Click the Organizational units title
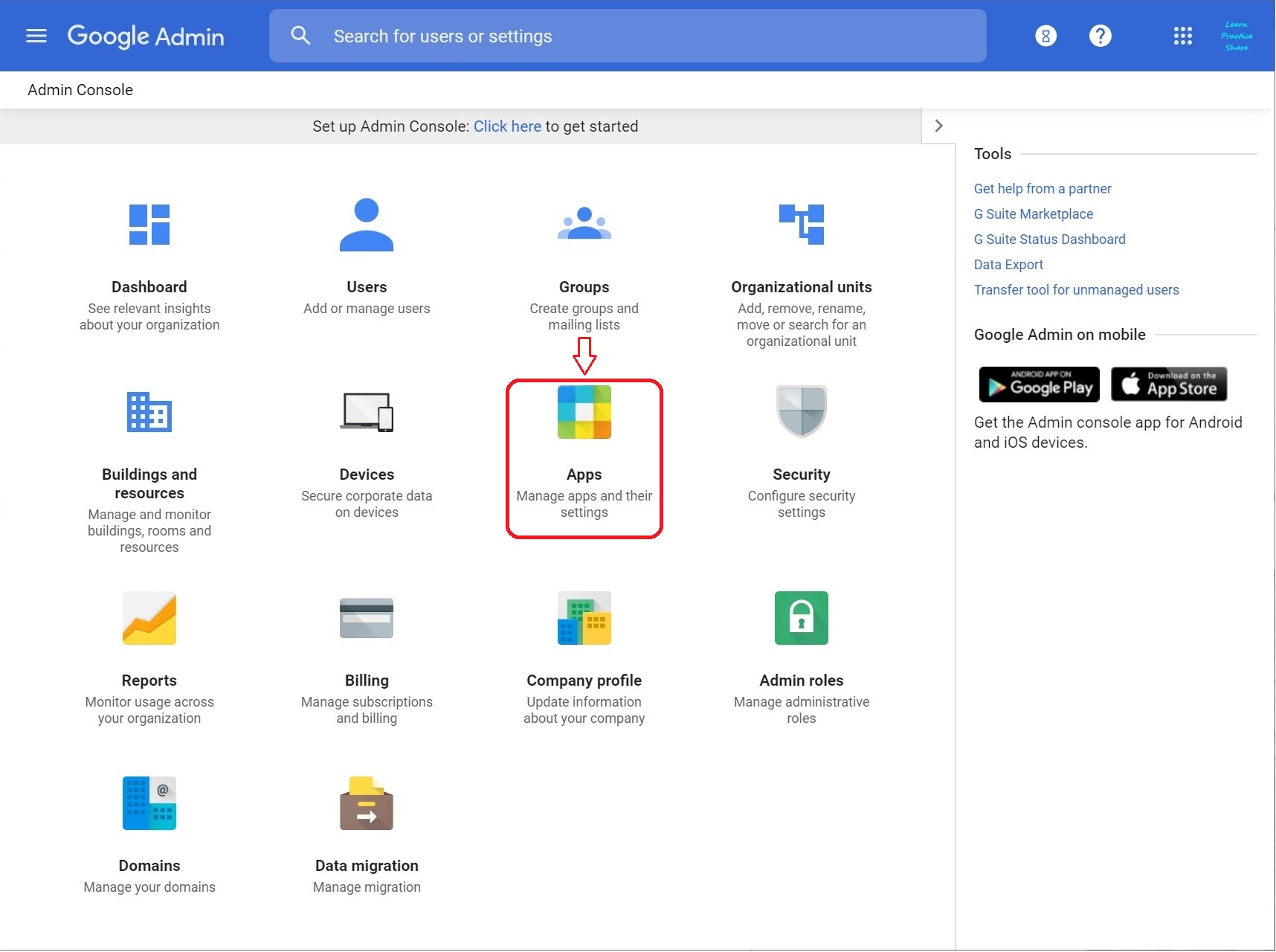 802,287
